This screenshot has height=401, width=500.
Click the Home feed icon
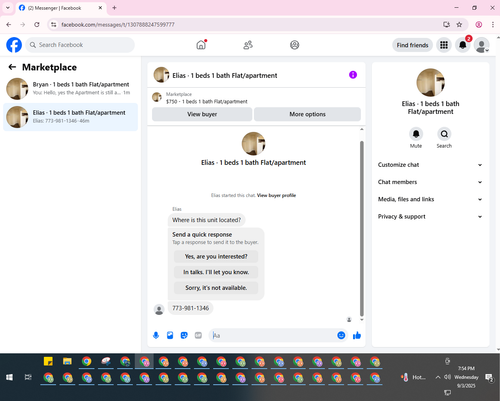[x=201, y=45]
